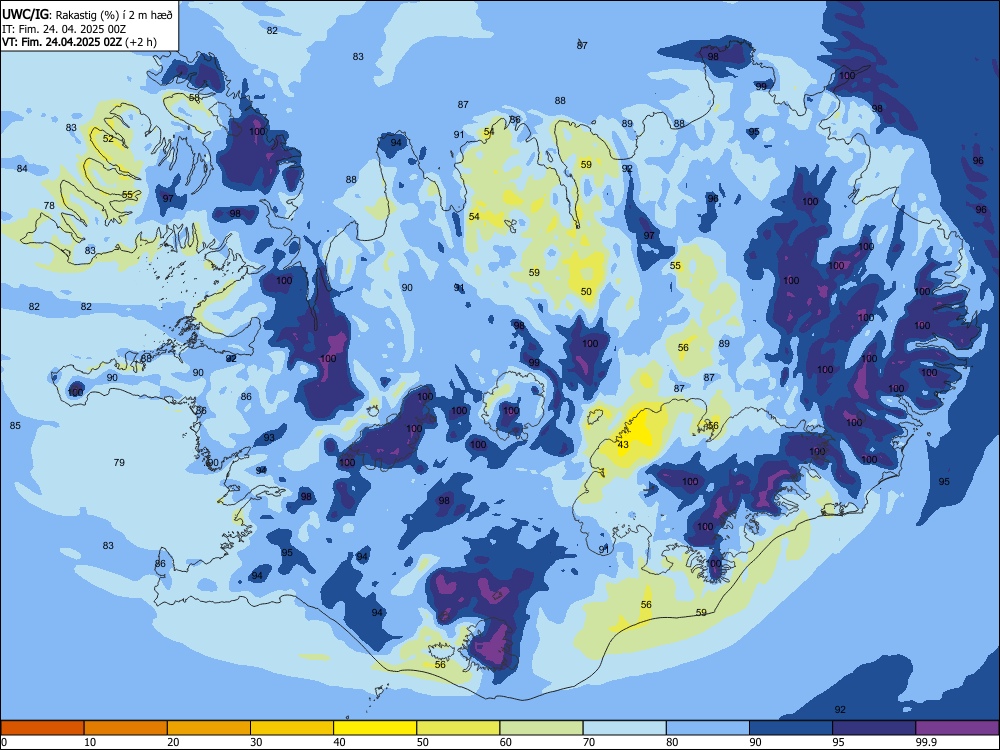Click the humidity value 93 on the map
1000x750 pixels.
coord(269,438)
